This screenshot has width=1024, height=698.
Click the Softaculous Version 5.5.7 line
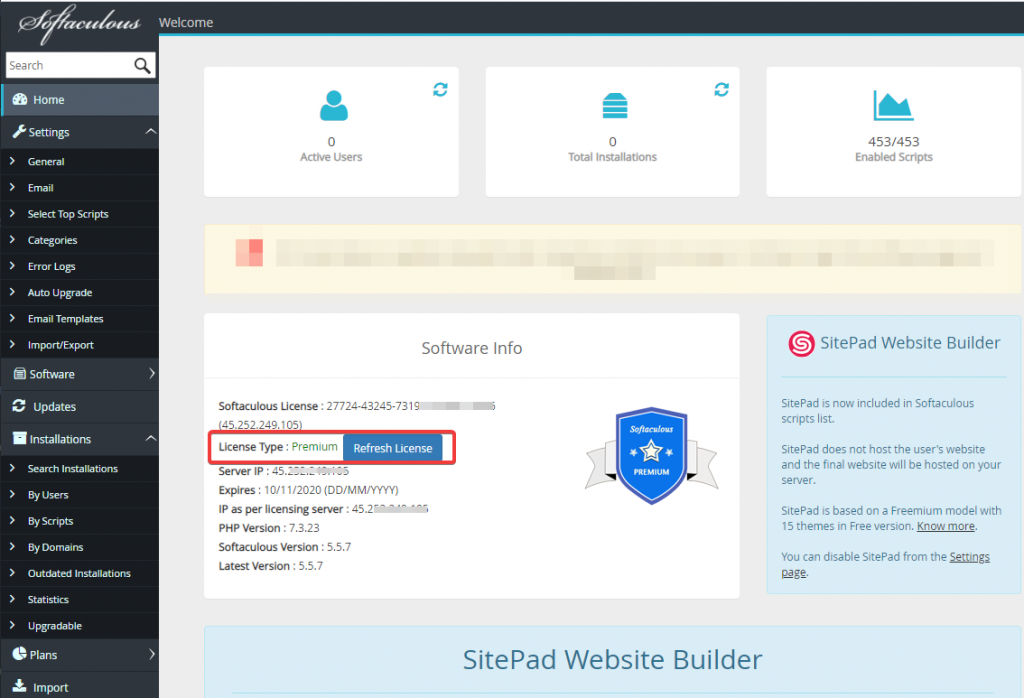tap(285, 547)
